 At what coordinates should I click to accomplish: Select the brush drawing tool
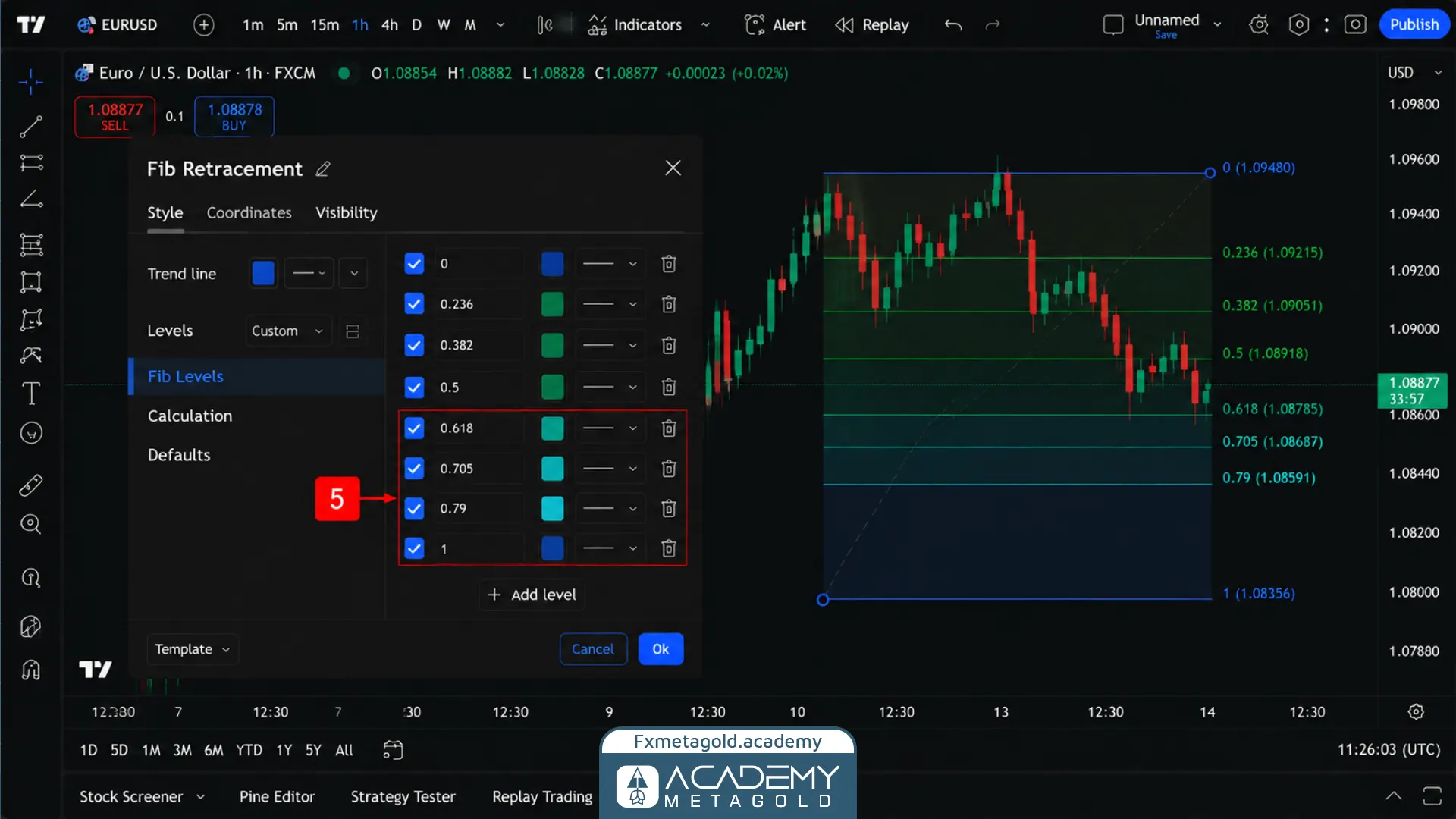click(x=31, y=355)
